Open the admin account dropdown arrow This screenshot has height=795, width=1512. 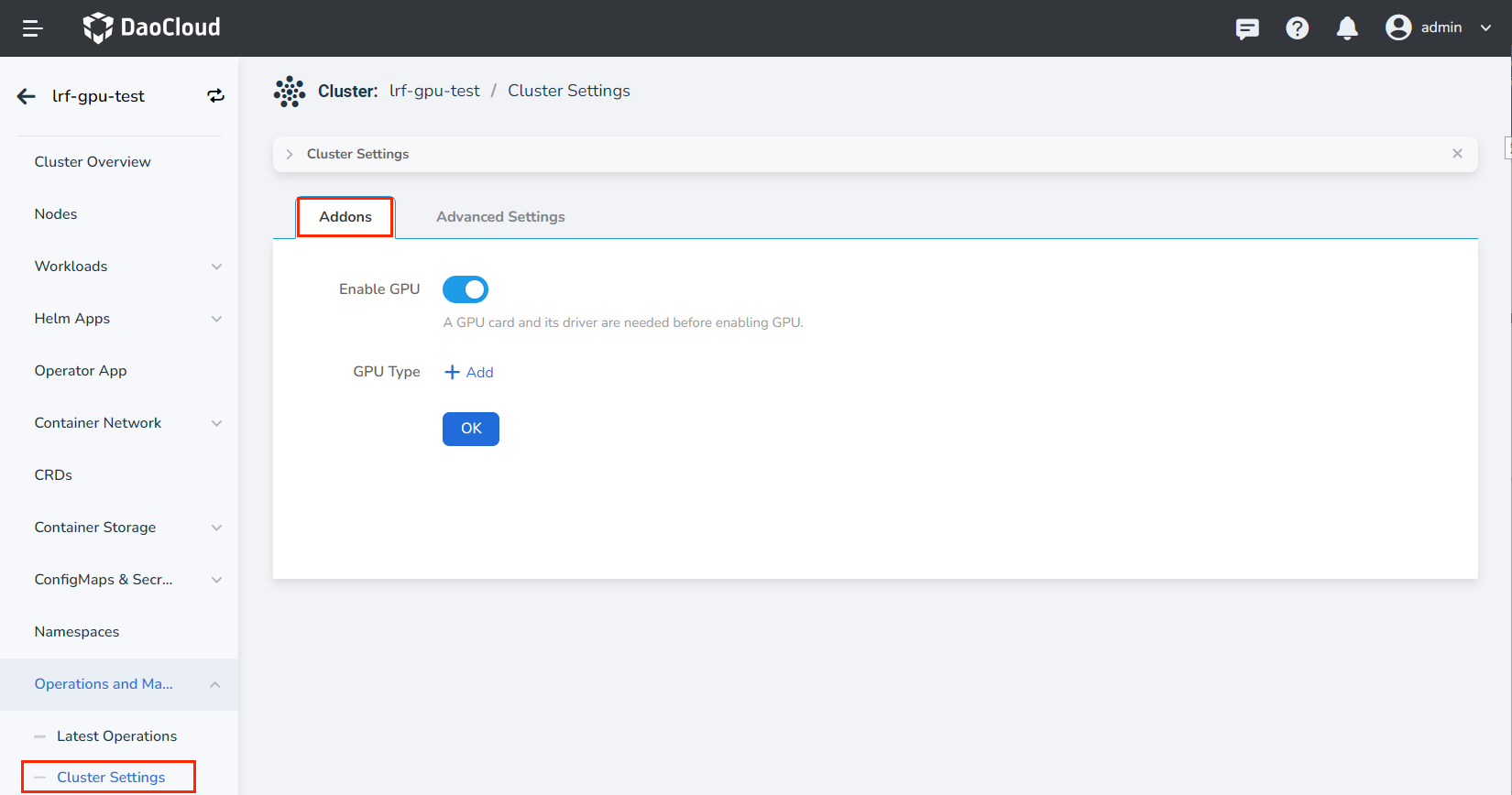(1485, 27)
